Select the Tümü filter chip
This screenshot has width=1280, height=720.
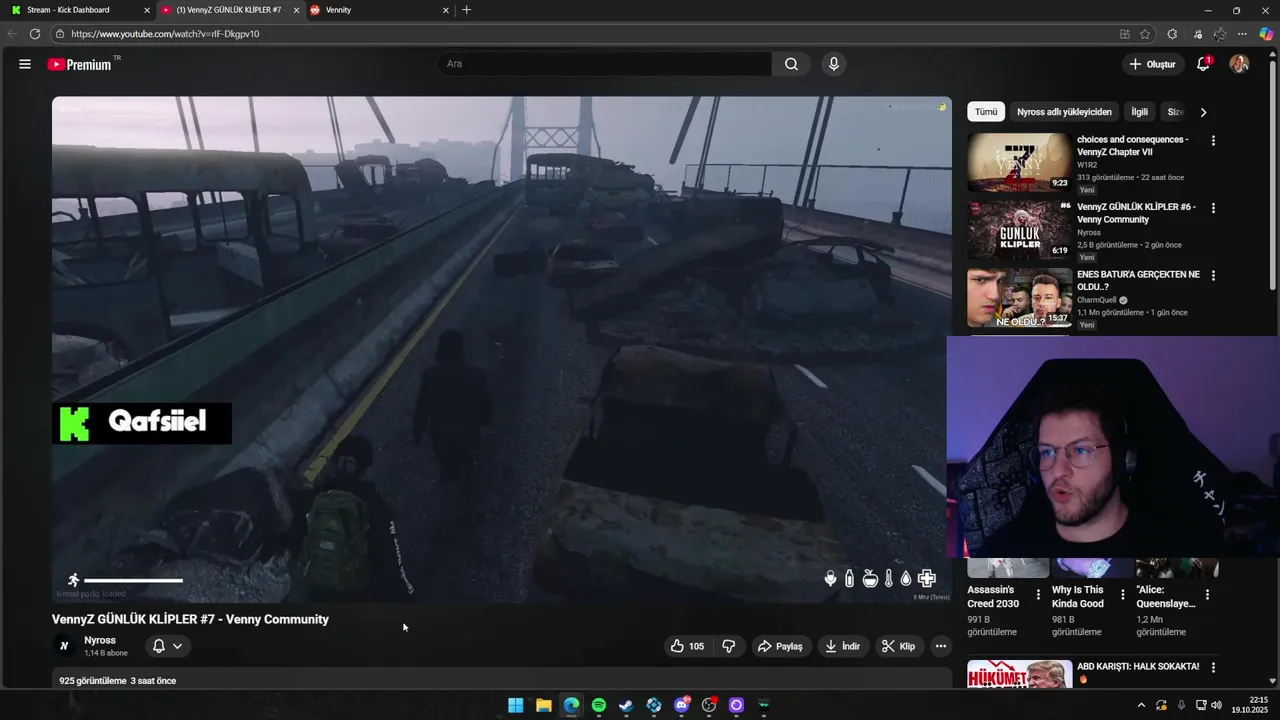tap(986, 112)
